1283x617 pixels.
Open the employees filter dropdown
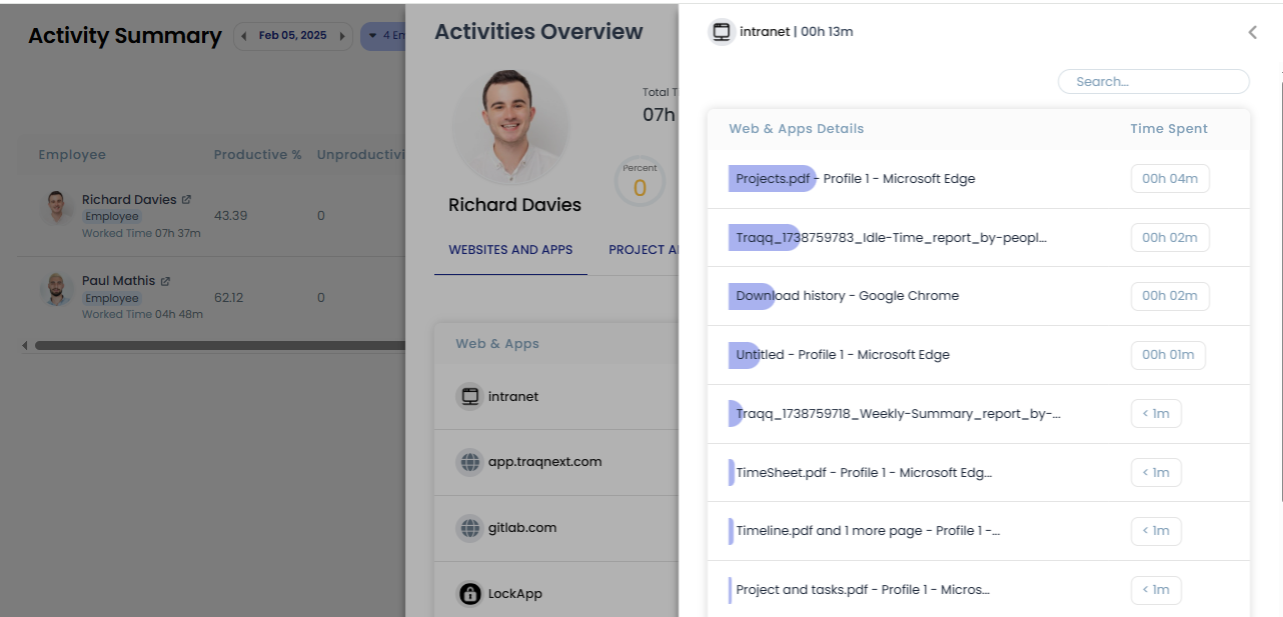coord(389,35)
